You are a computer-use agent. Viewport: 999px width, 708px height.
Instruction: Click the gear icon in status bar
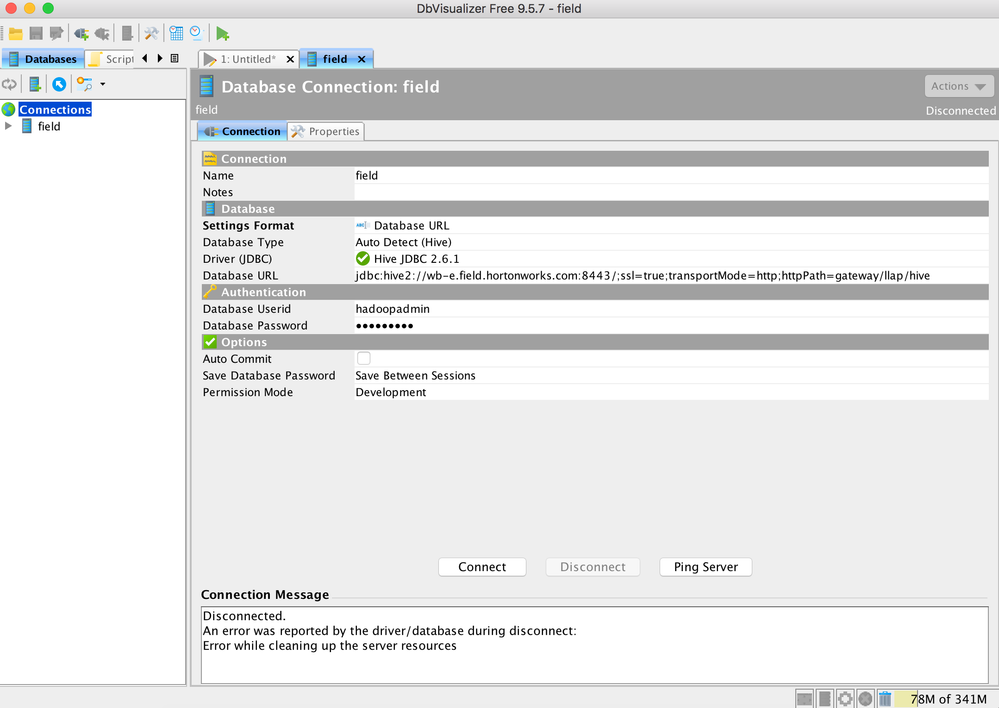(x=845, y=698)
